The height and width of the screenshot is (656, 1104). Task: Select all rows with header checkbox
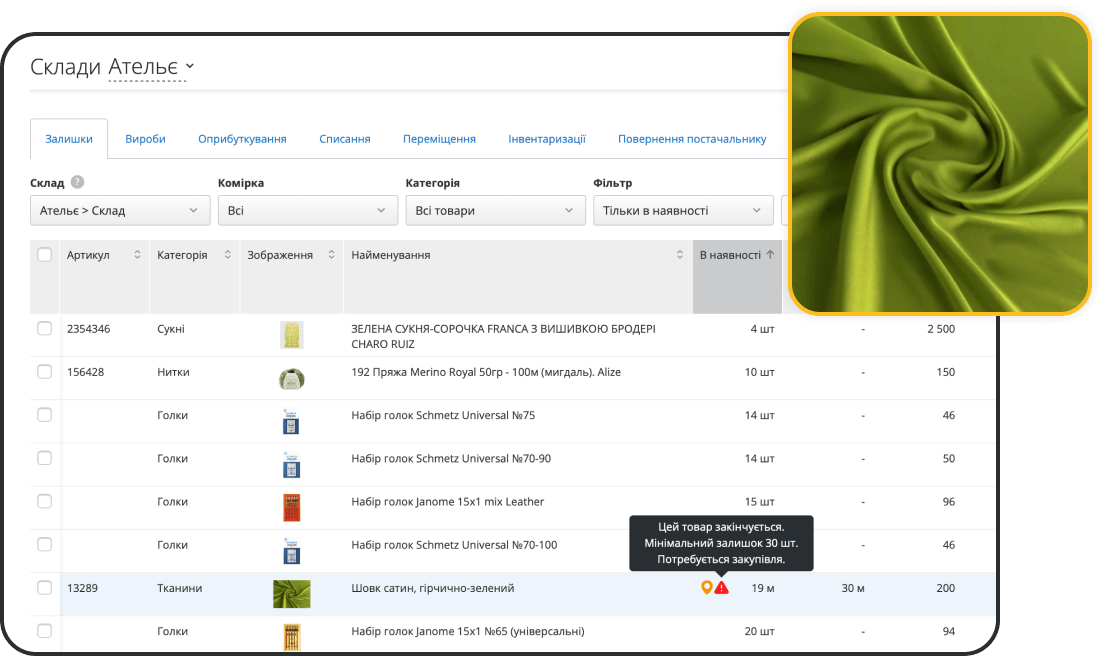click(x=44, y=255)
